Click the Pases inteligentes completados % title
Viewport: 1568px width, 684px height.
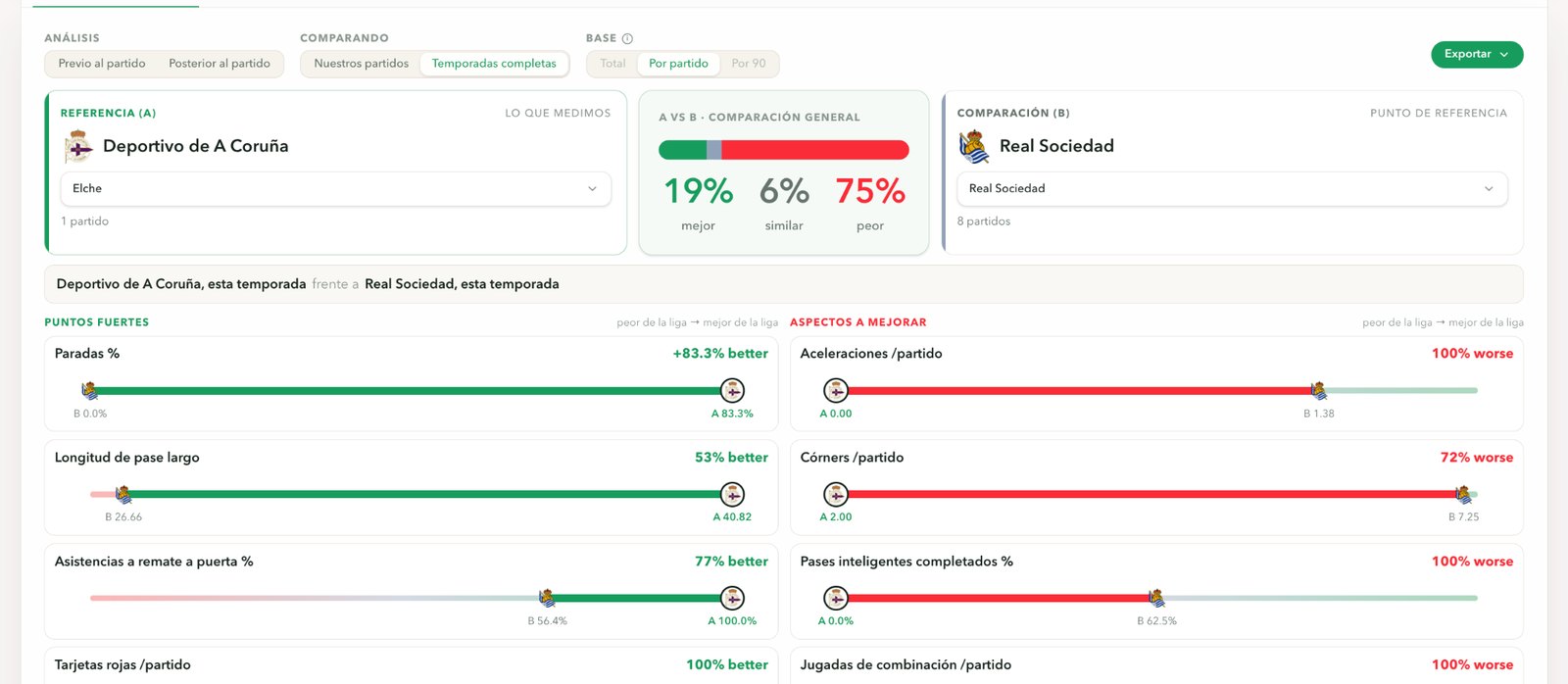[x=906, y=562]
